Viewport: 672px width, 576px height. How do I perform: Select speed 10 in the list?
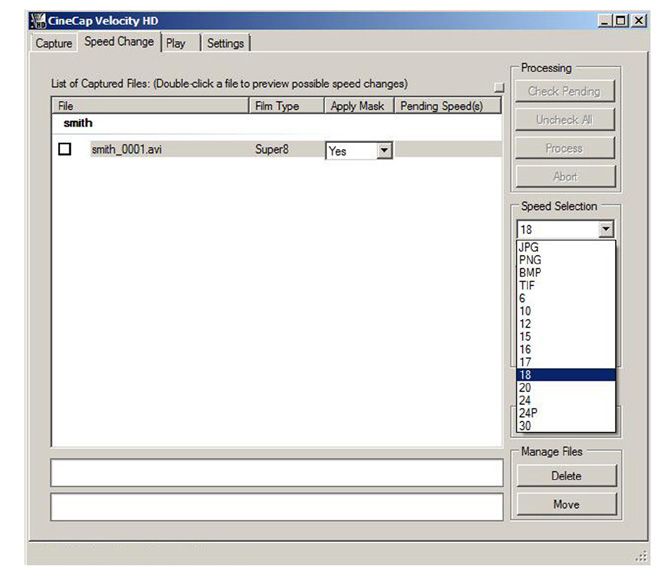click(566, 311)
